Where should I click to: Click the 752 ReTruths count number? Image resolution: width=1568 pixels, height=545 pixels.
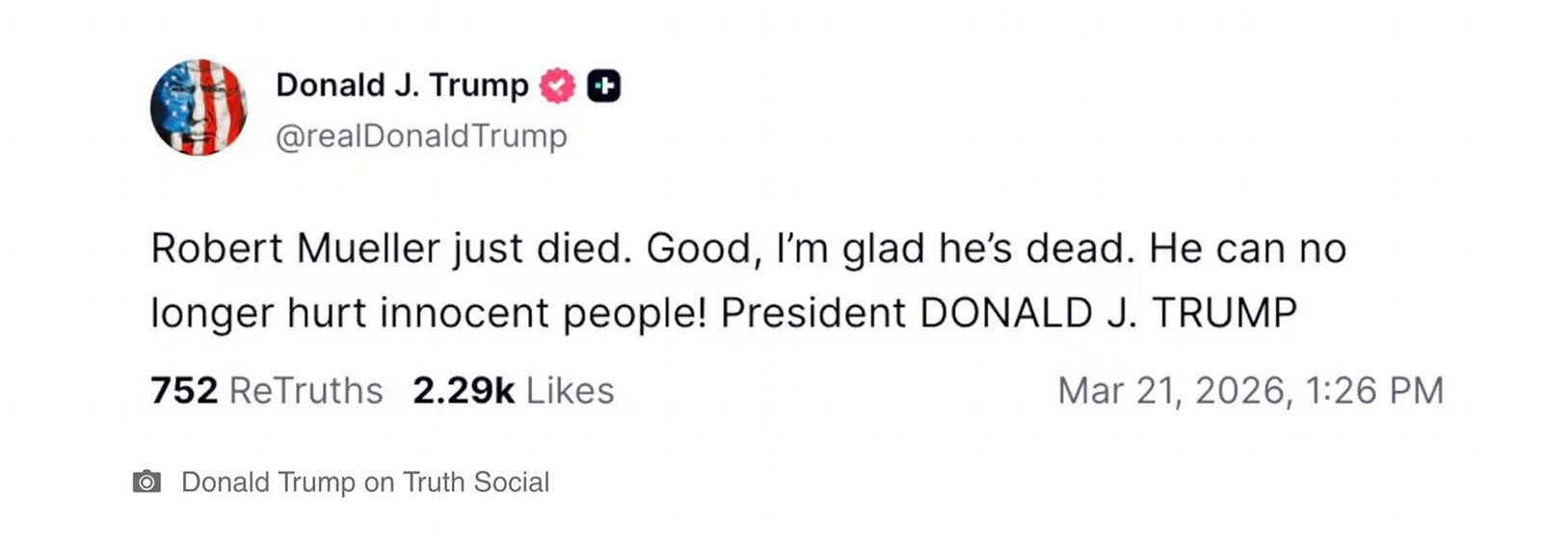184,390
